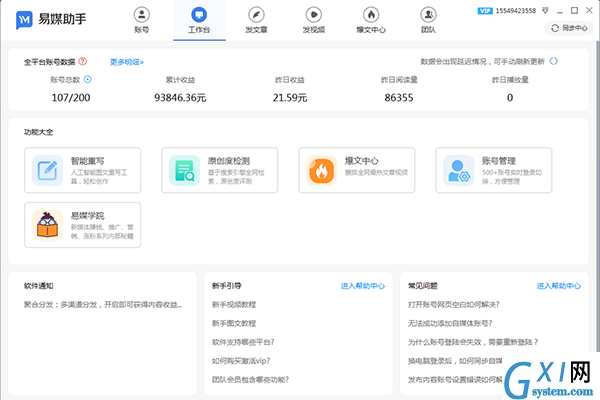Image resolution: width=600 pixels, height=400 pixels.
Task: Click the blue icon beside 账号总数
Action: 88,79
